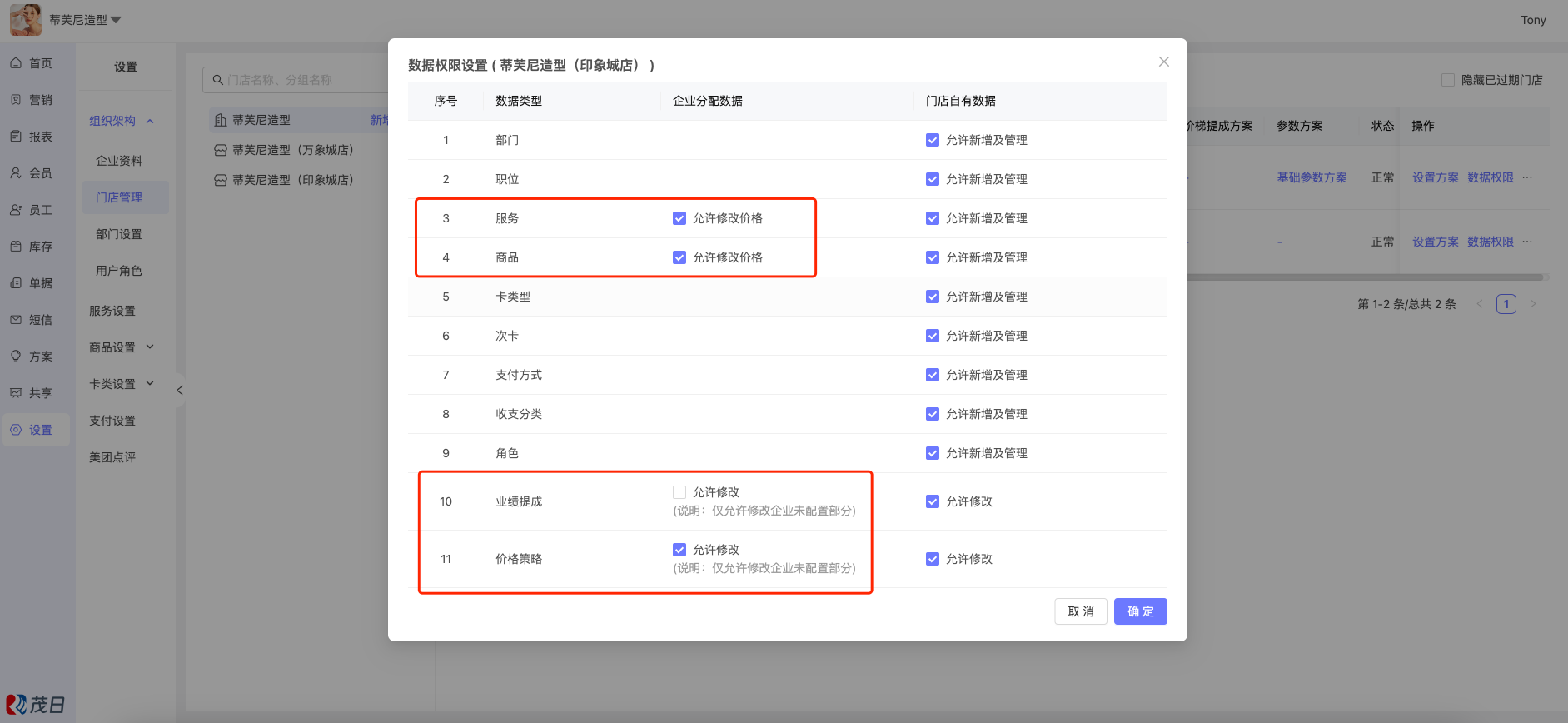Enable 允许修改 for 业绩提成 enterprise data
The width and height of the screenshot is (1568, 723).
coord(679,492)
